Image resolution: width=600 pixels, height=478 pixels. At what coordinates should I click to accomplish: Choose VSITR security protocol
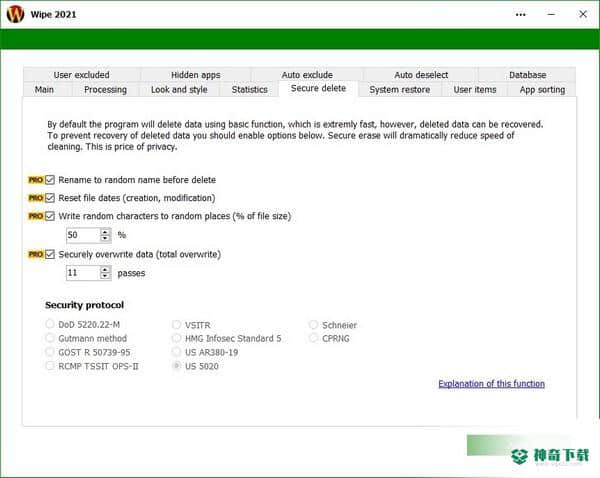[176, 325]
